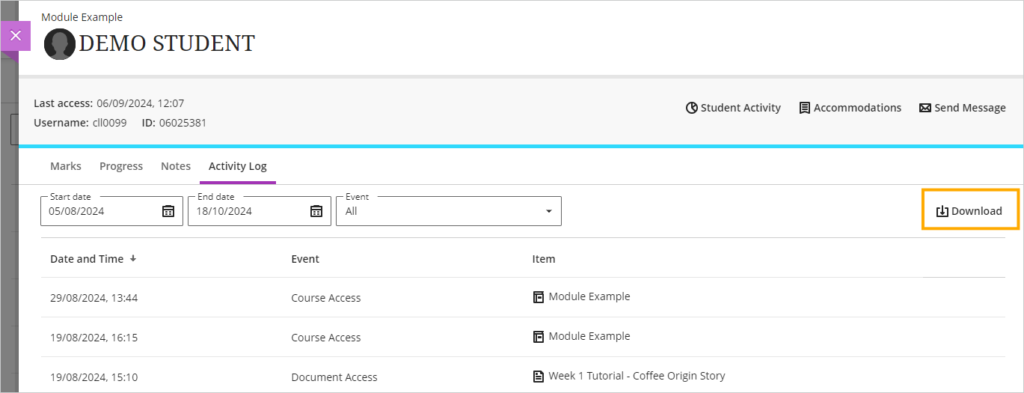The width and height of the screenshot is (1024, 393).
Task: Click the Demo Student avatar icon
Action: click(59, 44)
